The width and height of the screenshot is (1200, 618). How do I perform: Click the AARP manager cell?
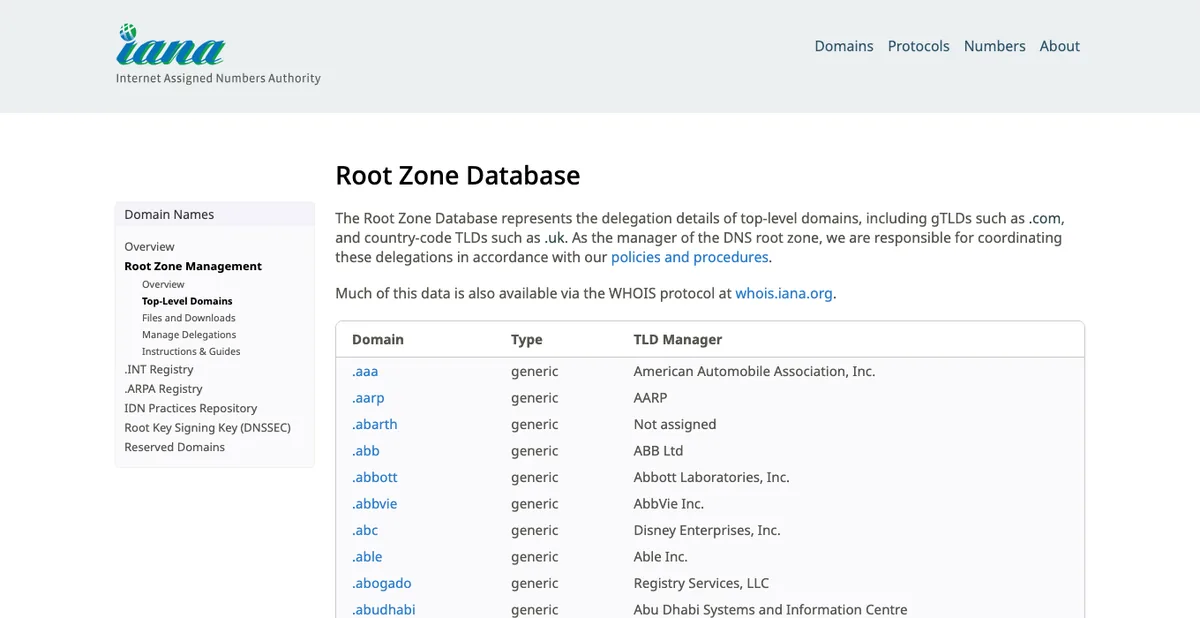(x=650, y=398)
